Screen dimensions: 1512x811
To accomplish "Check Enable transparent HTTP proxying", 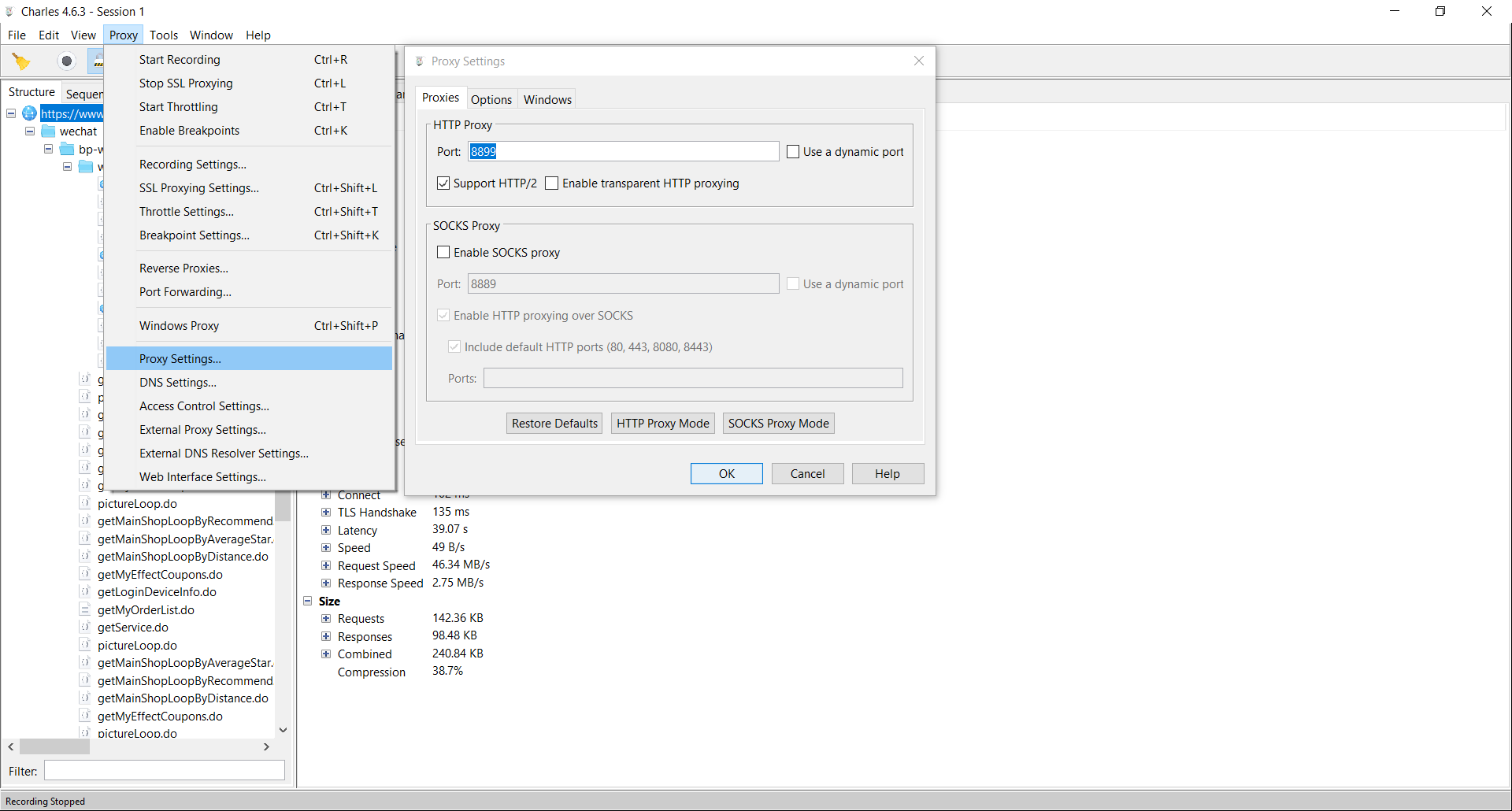I will (x=552, y=183).
